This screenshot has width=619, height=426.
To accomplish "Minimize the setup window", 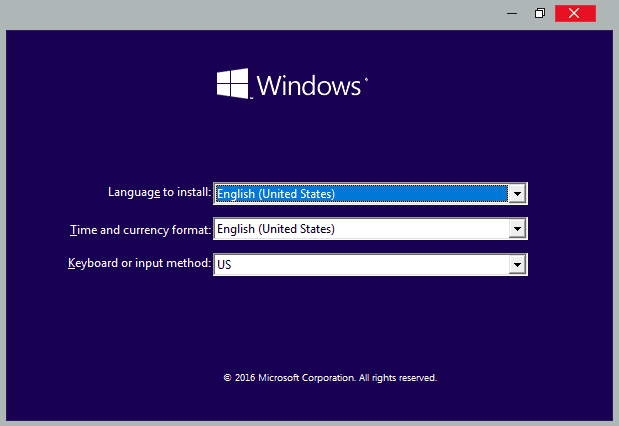I will [x=512, y=13].
